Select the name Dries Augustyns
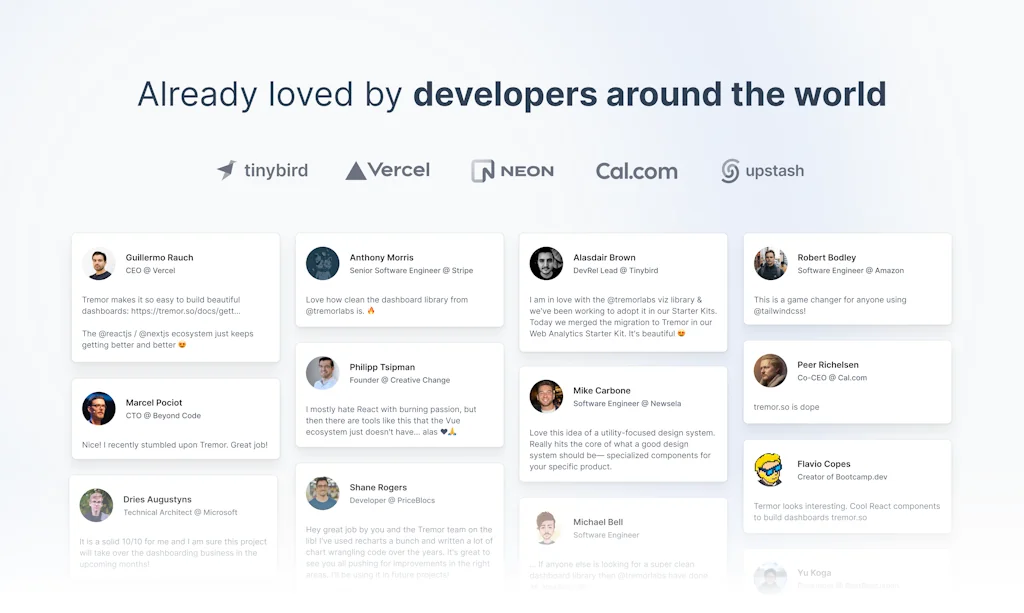The height and width of the screenshot is (613, 1024). click(x=157, y=499)
